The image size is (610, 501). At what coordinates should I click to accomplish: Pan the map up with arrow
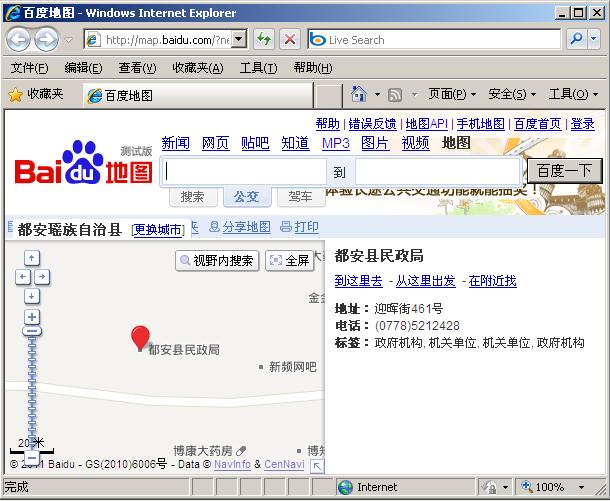click(32, 258)
